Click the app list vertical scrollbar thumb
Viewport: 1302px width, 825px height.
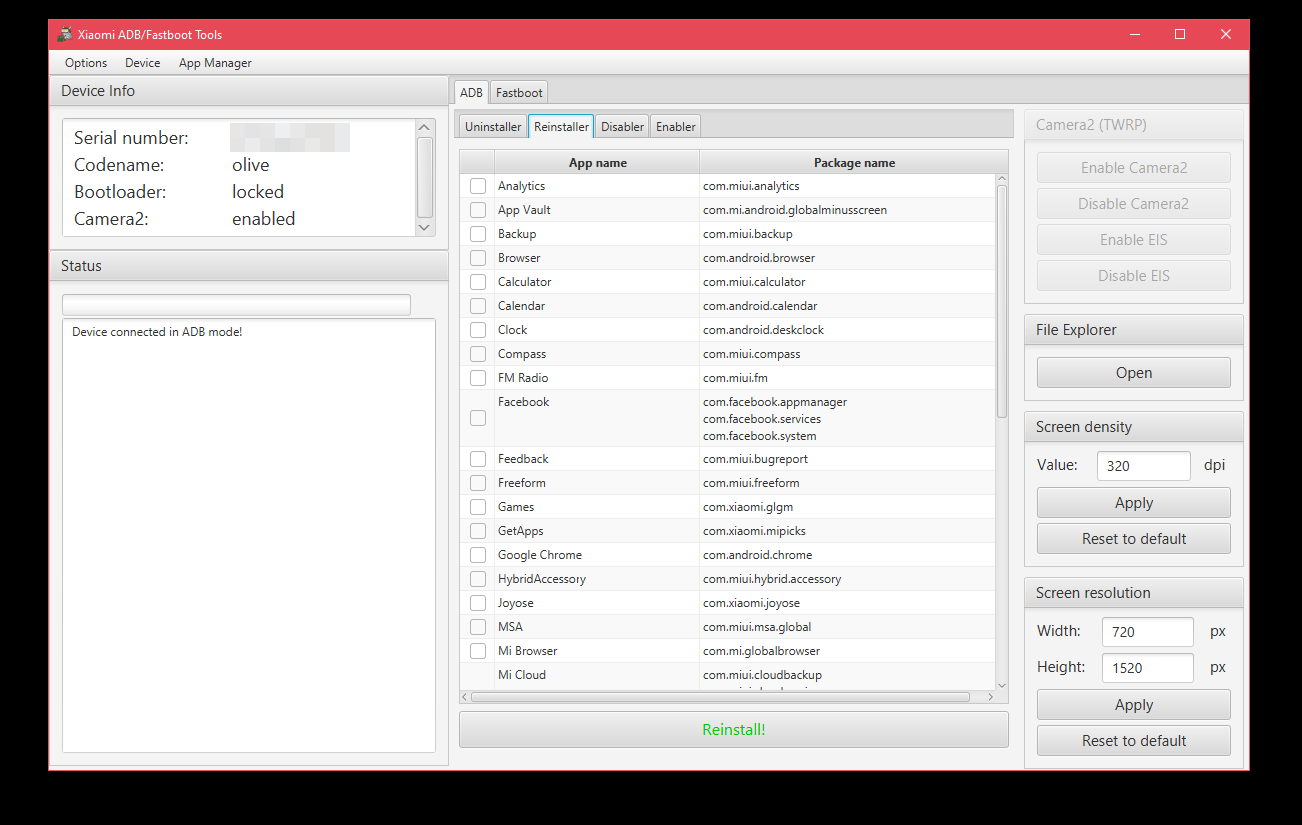pyautogui.click(x=1002, y=301)
